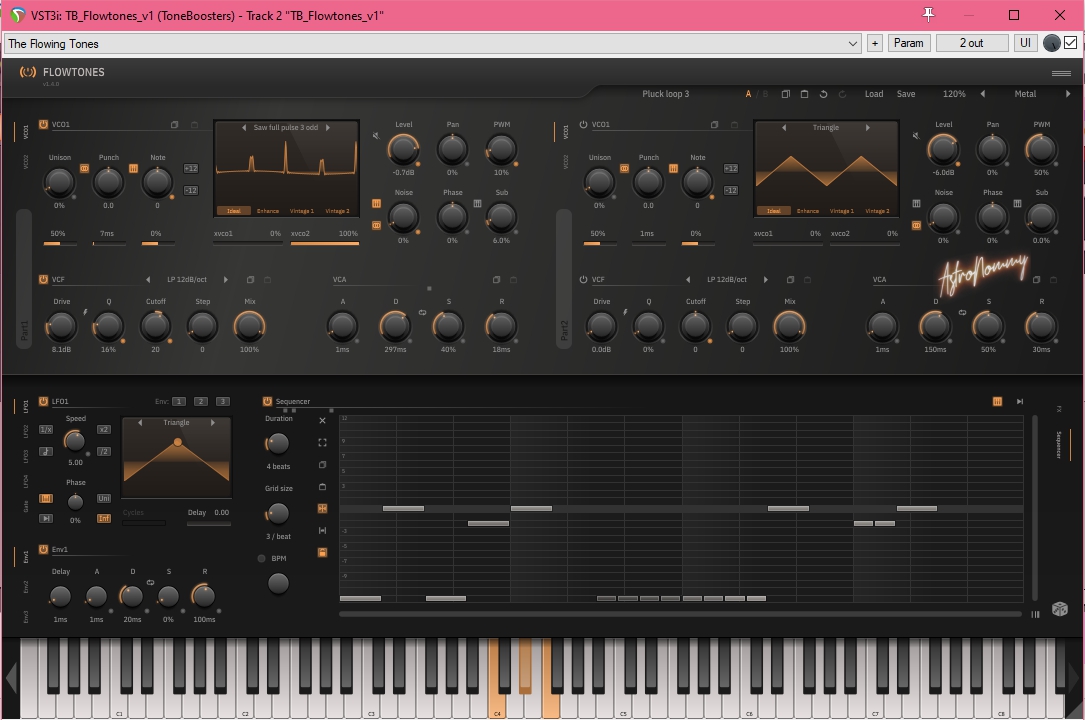Click Part 1 VCF Cutoff knob
Screen dimensions: 1085x720
156,326
